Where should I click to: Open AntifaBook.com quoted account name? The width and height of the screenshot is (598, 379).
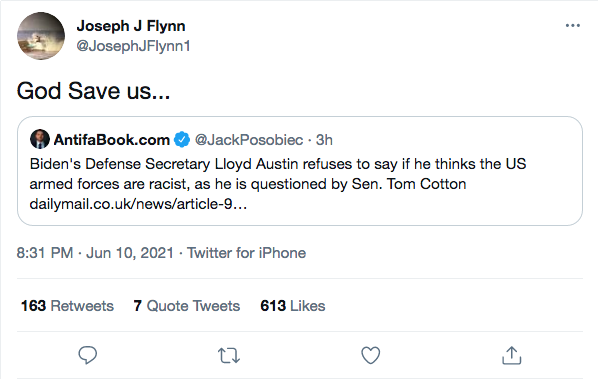[x=111, y=140]
